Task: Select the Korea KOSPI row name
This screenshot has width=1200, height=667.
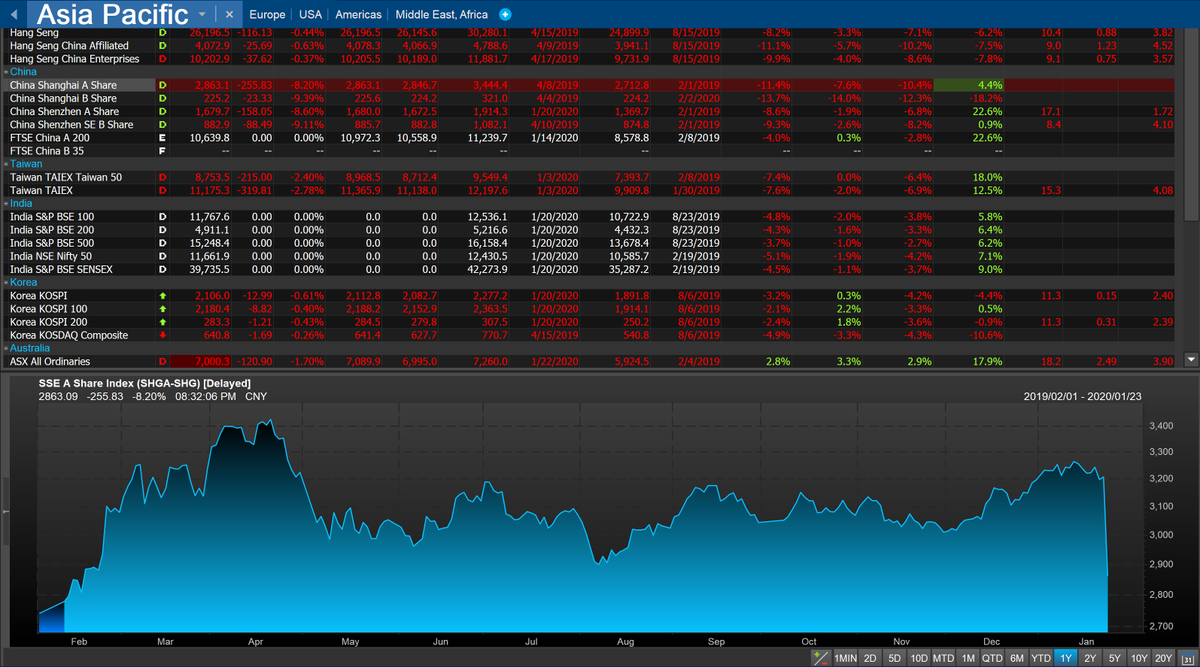Action: [x=37, y=296]
